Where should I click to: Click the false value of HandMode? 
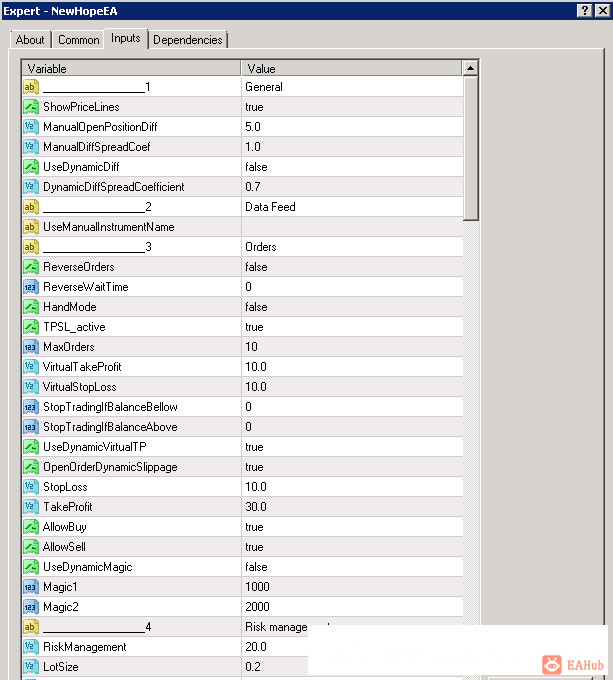[x=256, y=307]
